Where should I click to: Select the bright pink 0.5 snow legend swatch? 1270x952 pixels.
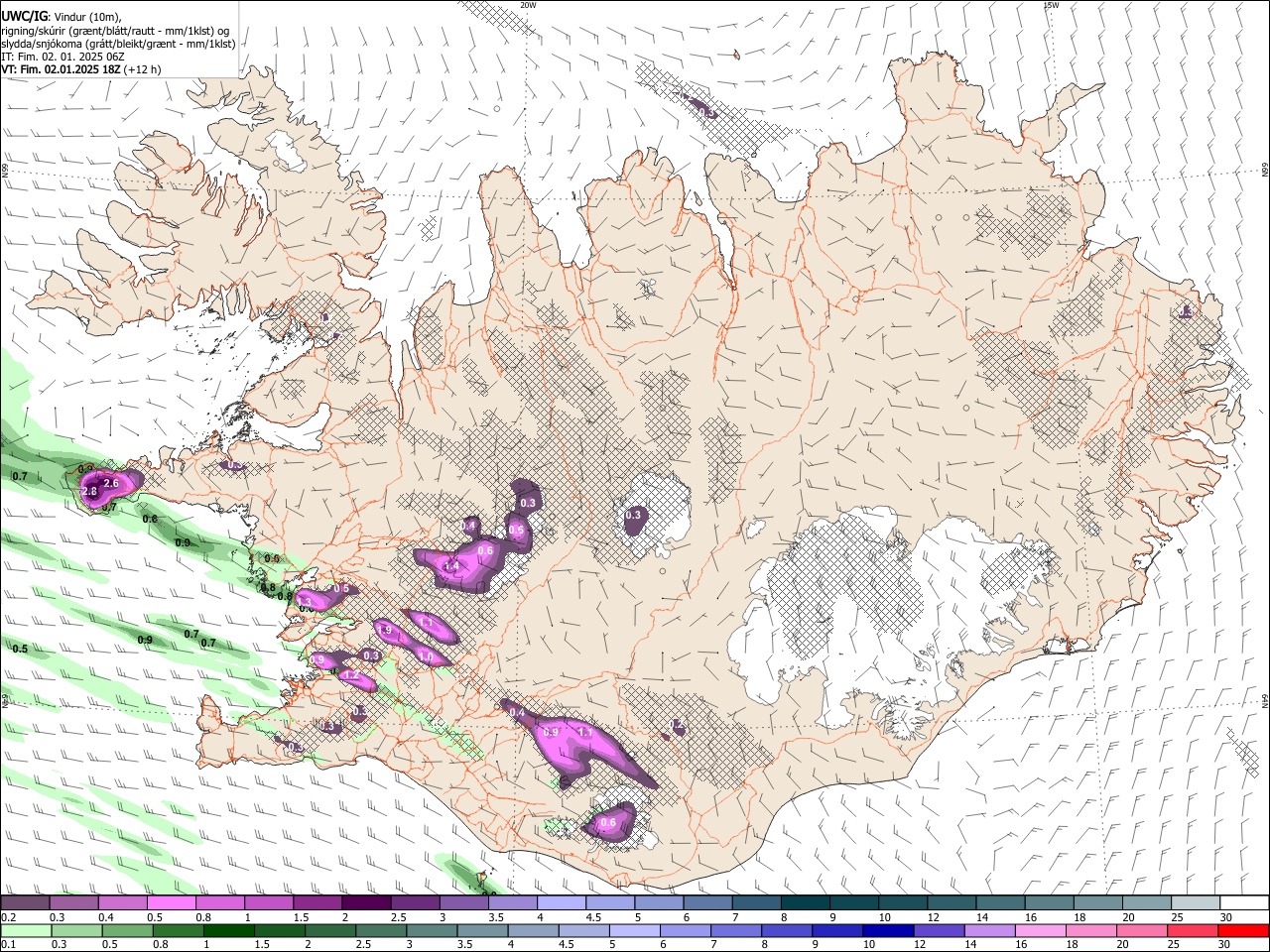[x=171, y=903]
